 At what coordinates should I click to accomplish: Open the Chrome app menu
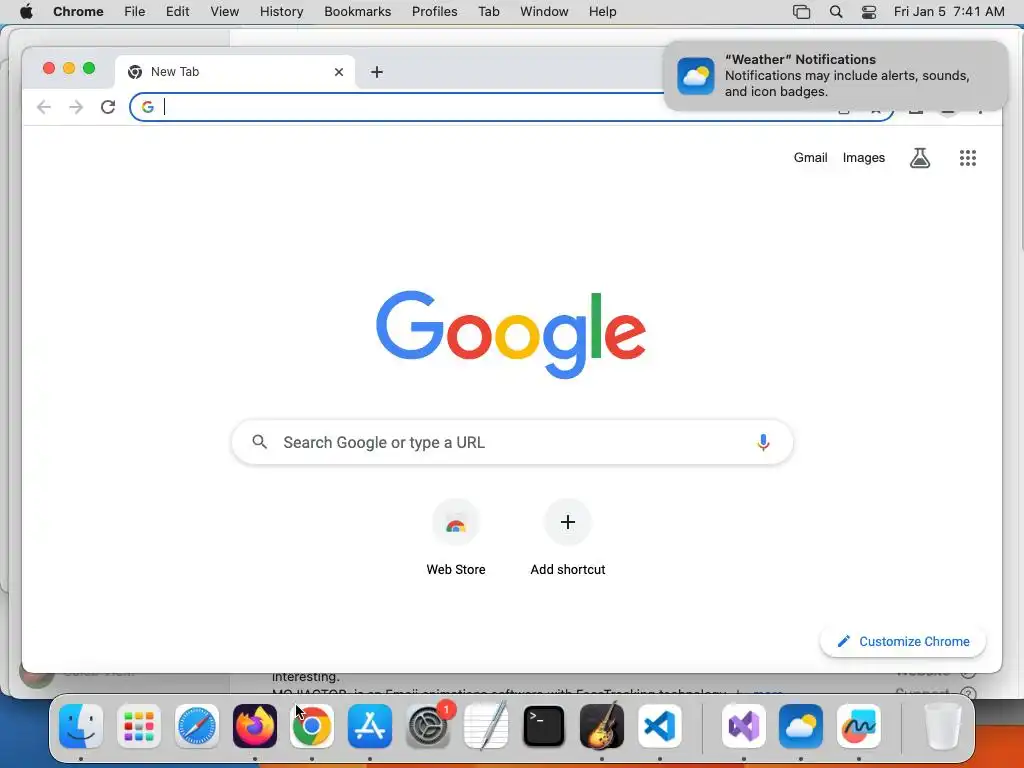tap(78, 12)
